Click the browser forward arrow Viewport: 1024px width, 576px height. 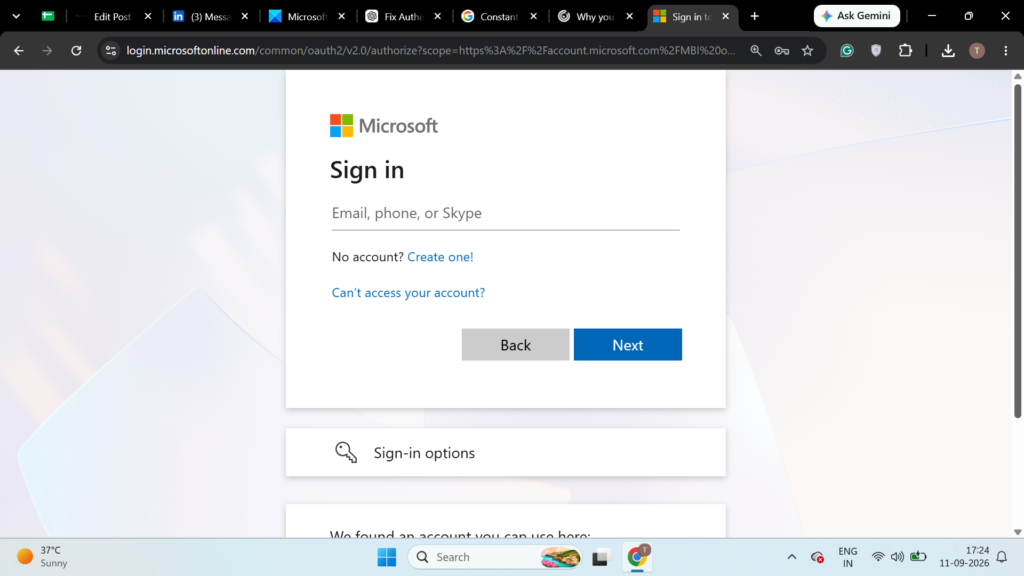(x=47, y=50)
